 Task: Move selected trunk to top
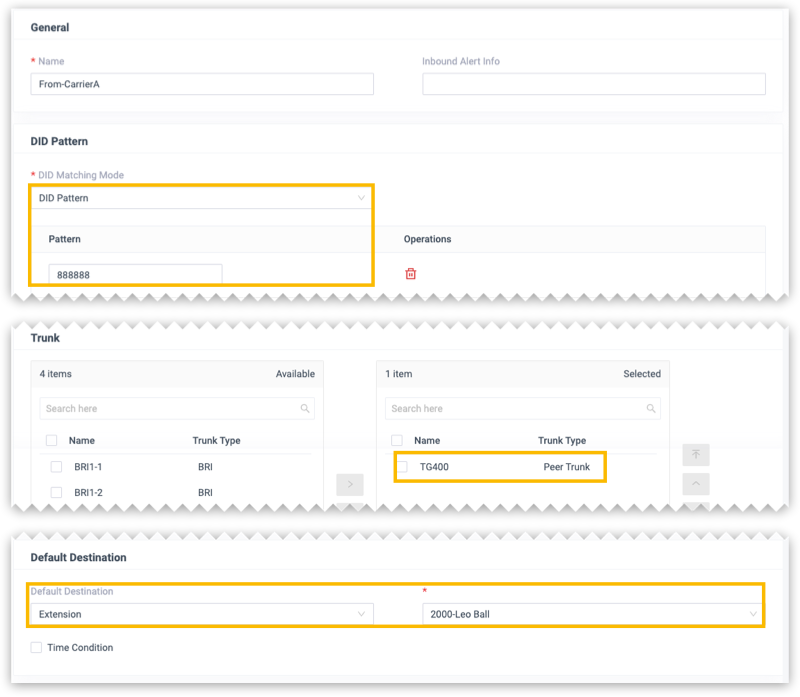[x=696, y=455]
